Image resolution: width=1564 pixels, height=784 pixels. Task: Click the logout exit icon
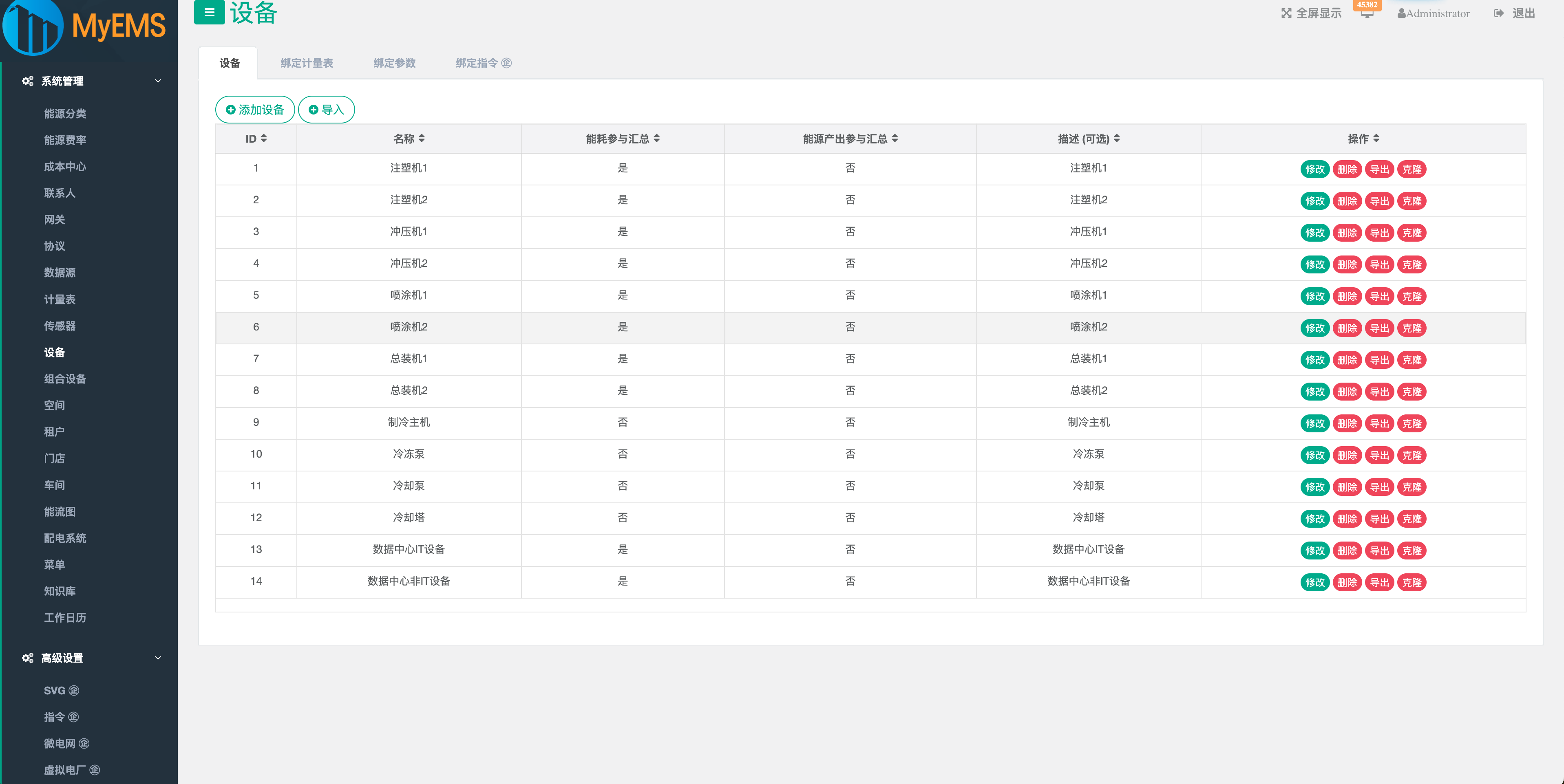click(x=1498, y=13)
